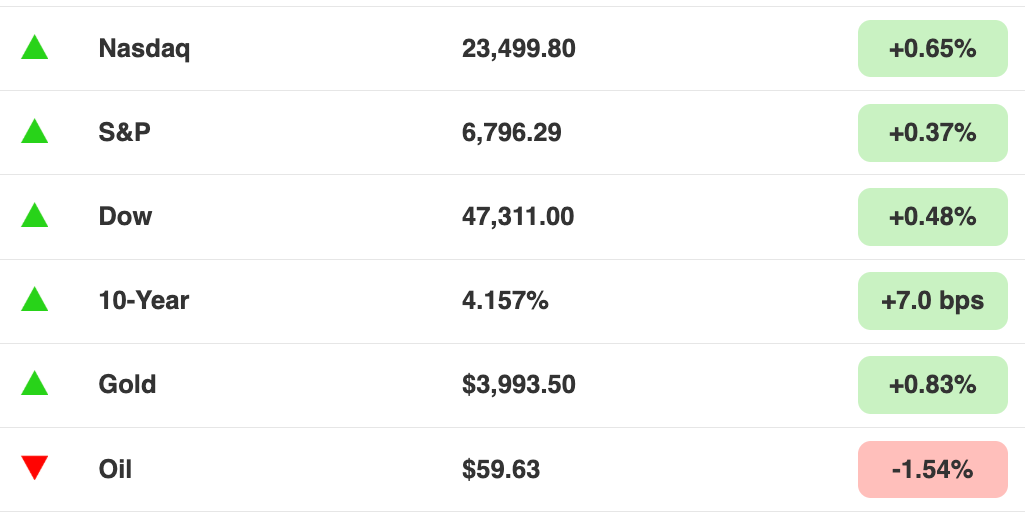Click the green up arrow beside Nasdaq
1025x518 pixels.
pos(35,48)
